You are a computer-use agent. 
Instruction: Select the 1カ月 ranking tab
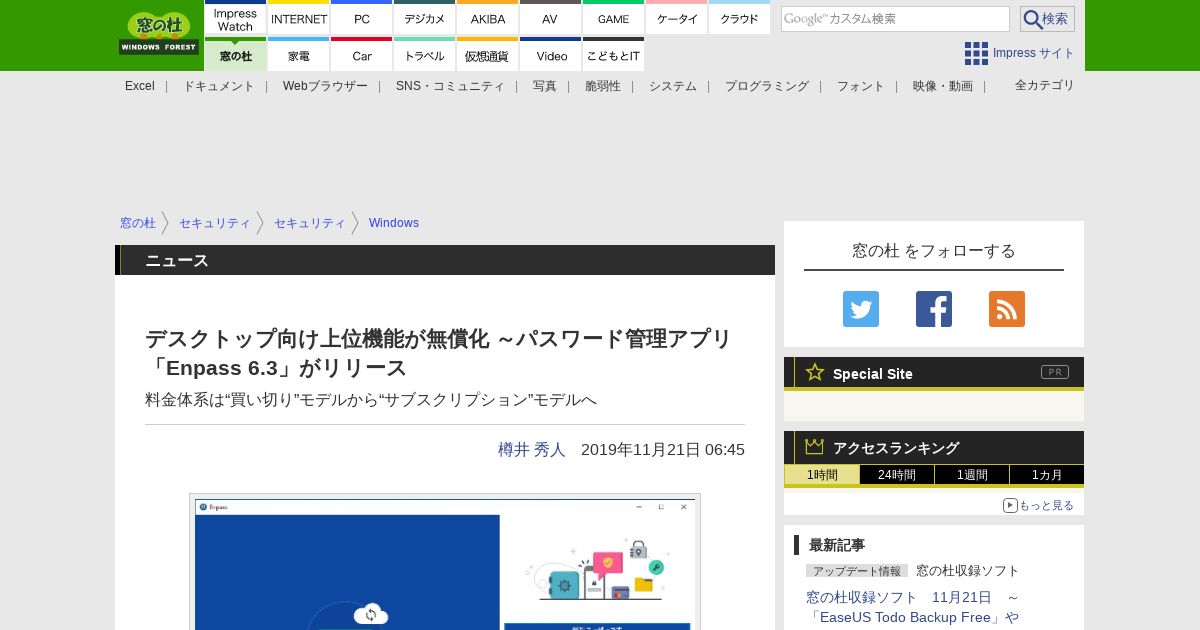tap(1047, 475)
